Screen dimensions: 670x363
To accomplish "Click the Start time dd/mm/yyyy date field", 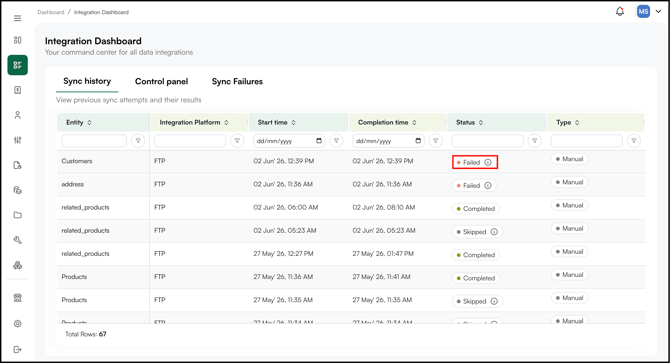I will tap(289, 141).
